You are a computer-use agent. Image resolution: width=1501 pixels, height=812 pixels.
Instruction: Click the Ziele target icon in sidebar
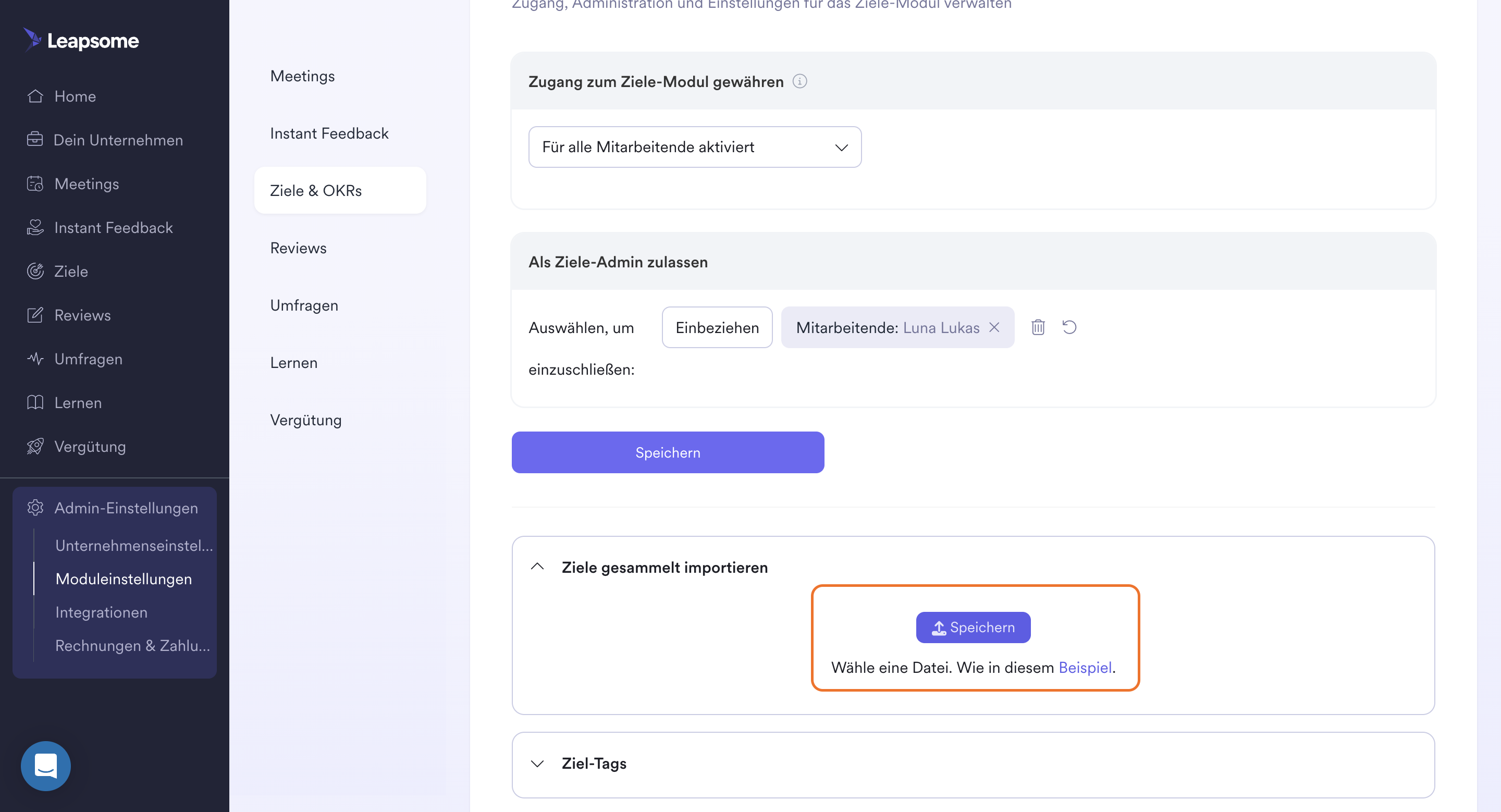(x=35, y=271)
